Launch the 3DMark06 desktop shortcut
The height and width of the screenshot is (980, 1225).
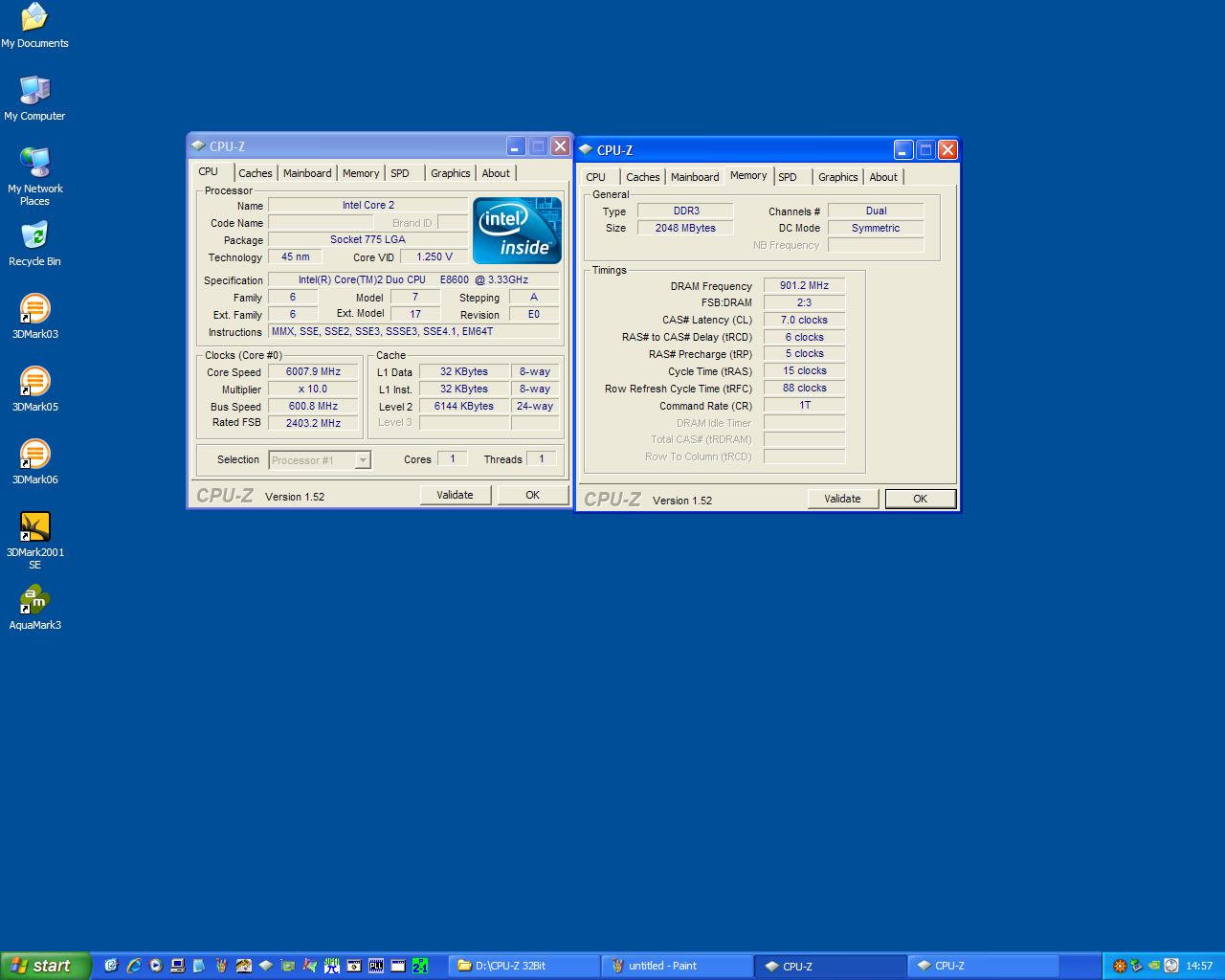34,462
